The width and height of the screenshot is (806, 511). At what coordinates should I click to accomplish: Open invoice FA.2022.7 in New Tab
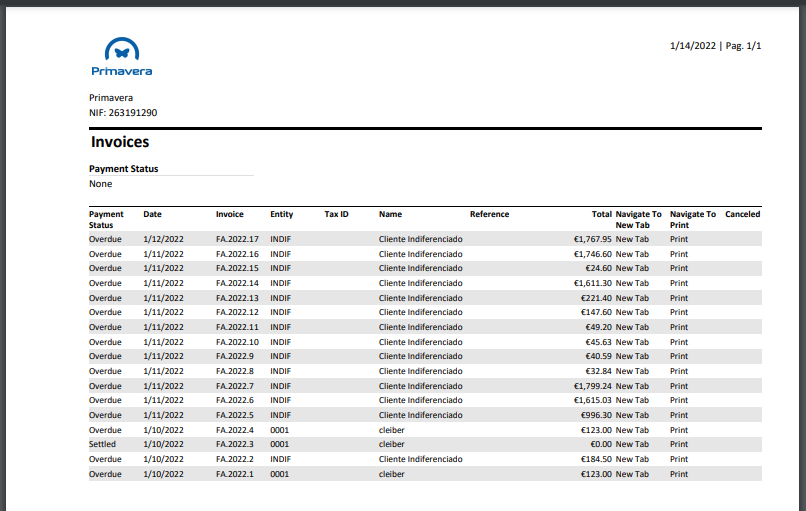(x=632, y=386)
